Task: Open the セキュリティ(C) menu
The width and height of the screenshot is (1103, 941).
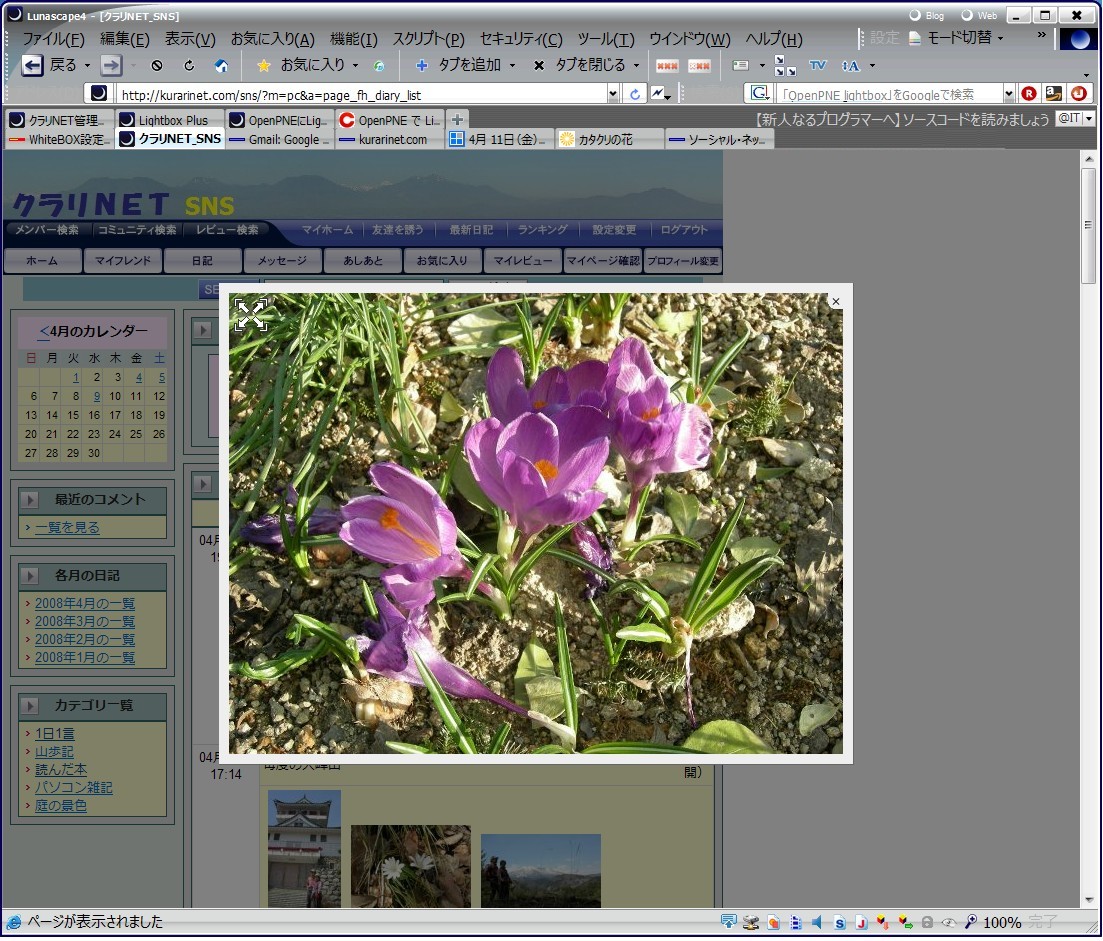Action: point(521,39)
